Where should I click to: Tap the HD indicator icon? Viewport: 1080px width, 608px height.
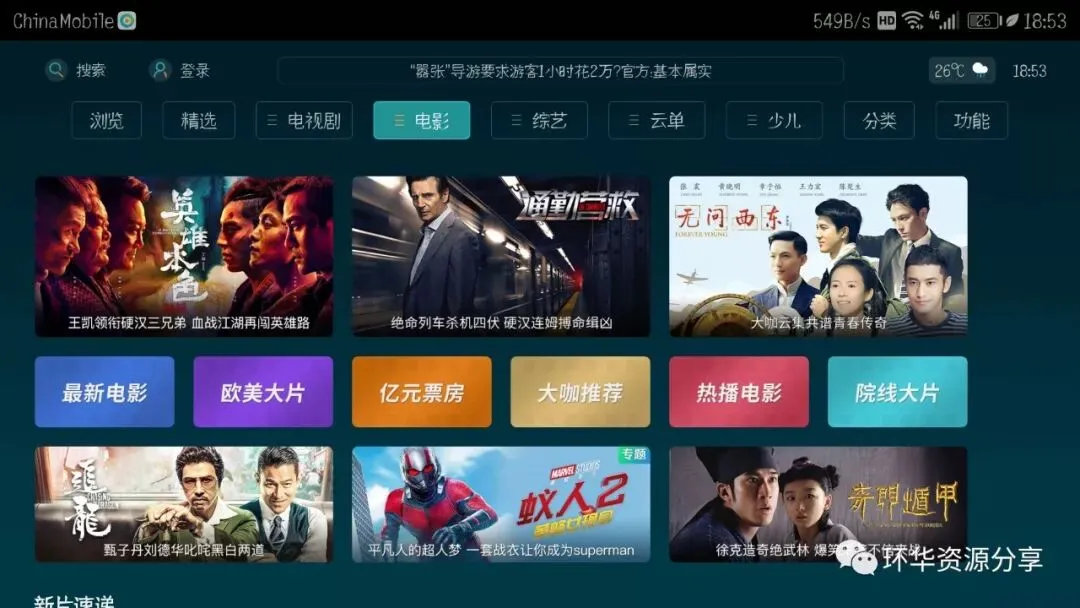coord(886,21)
